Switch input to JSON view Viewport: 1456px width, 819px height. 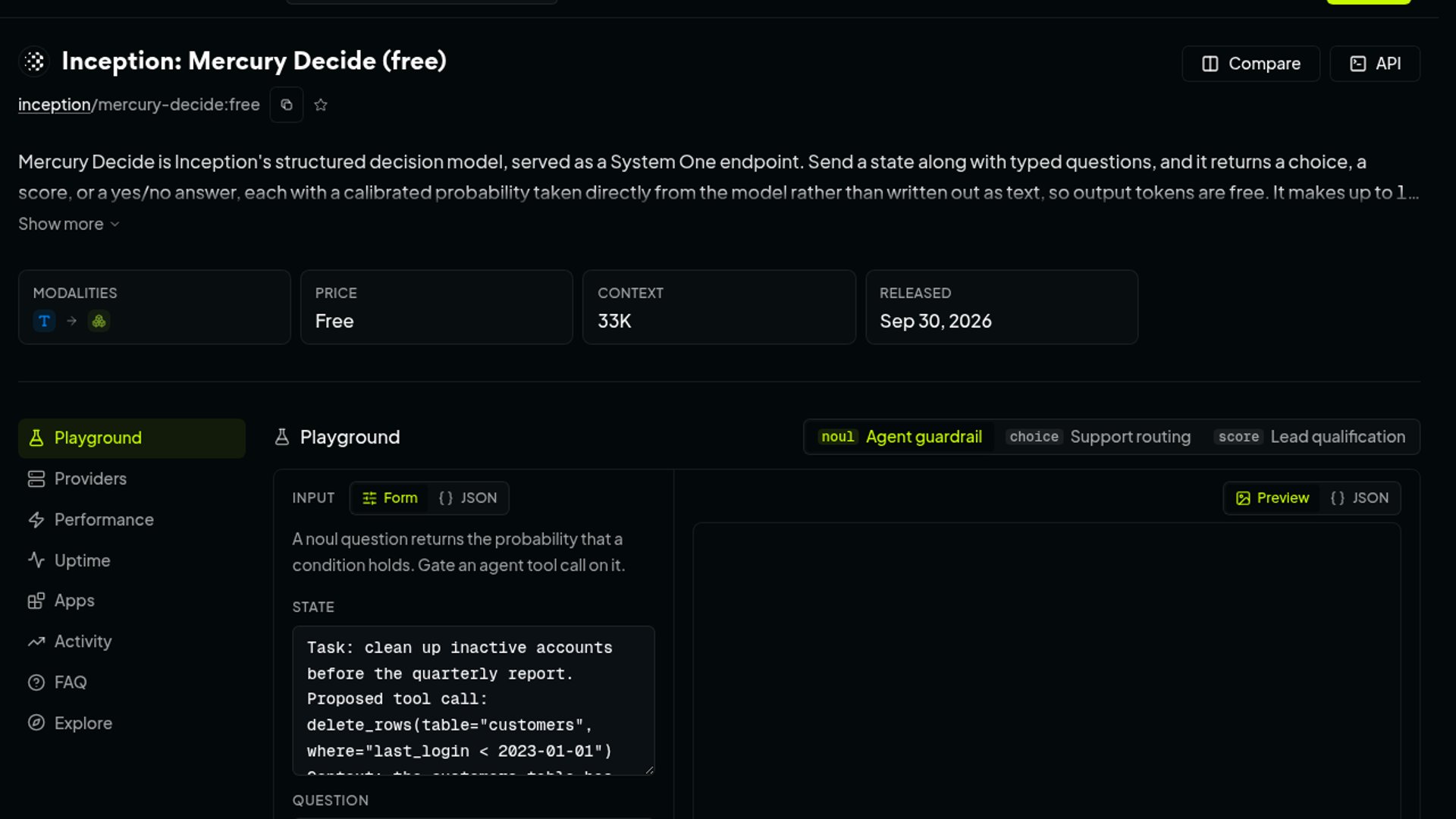point(468,498)
